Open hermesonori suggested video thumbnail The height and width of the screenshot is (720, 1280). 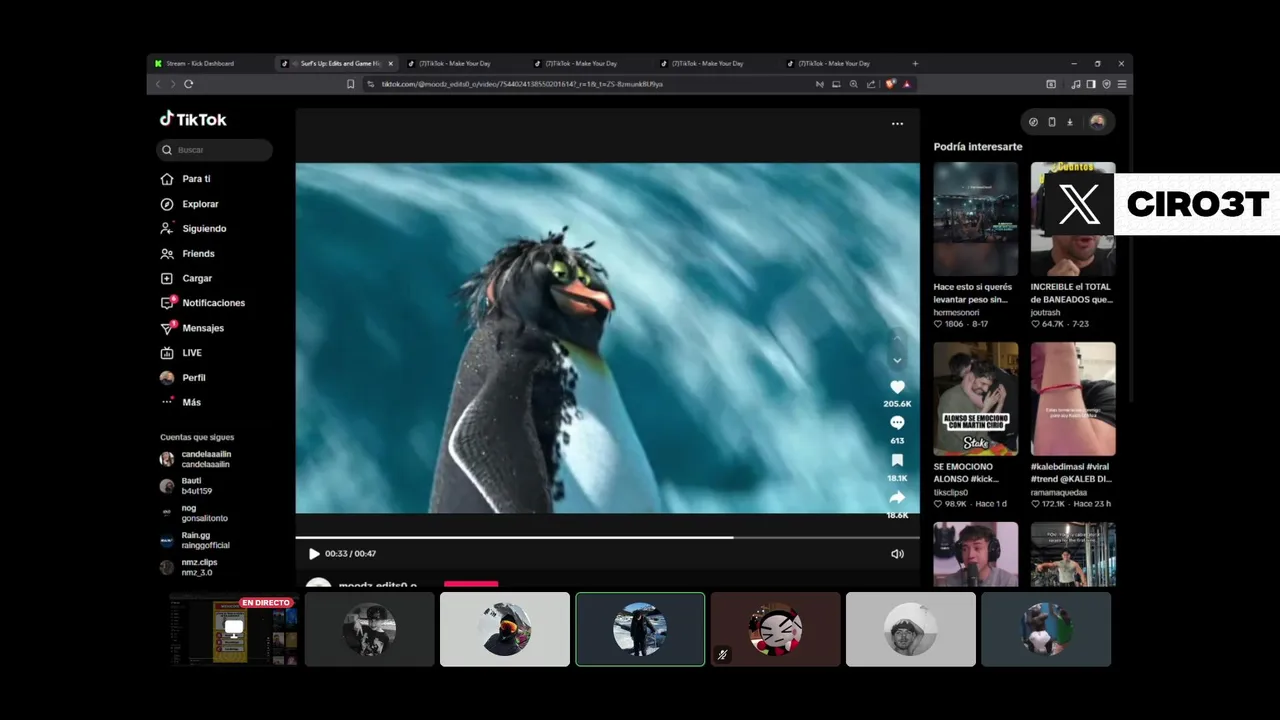click(x=976, y=219)
